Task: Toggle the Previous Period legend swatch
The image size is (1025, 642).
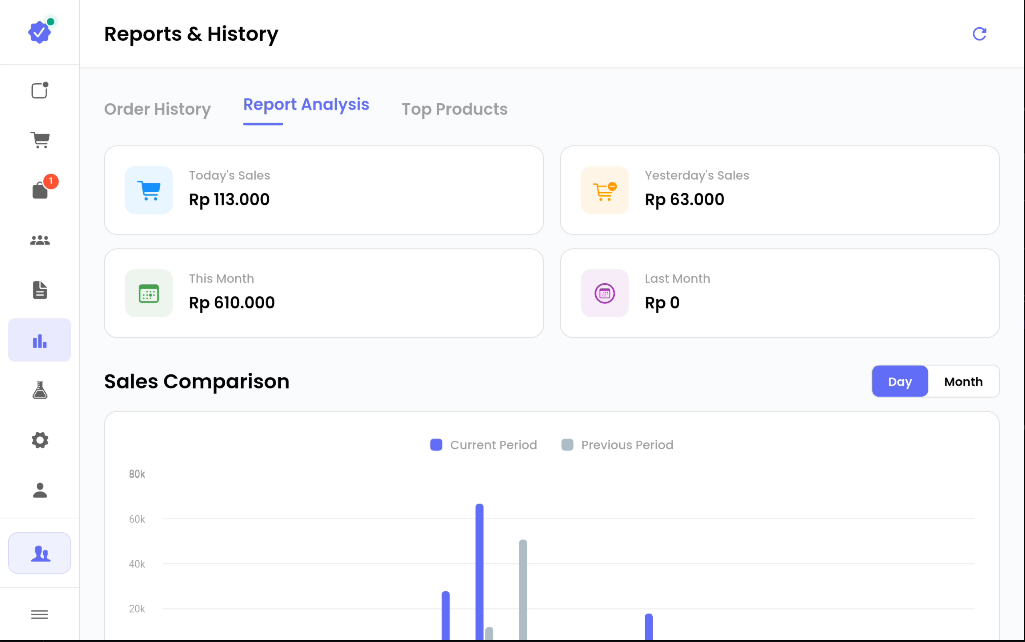Action: [567, 445]
